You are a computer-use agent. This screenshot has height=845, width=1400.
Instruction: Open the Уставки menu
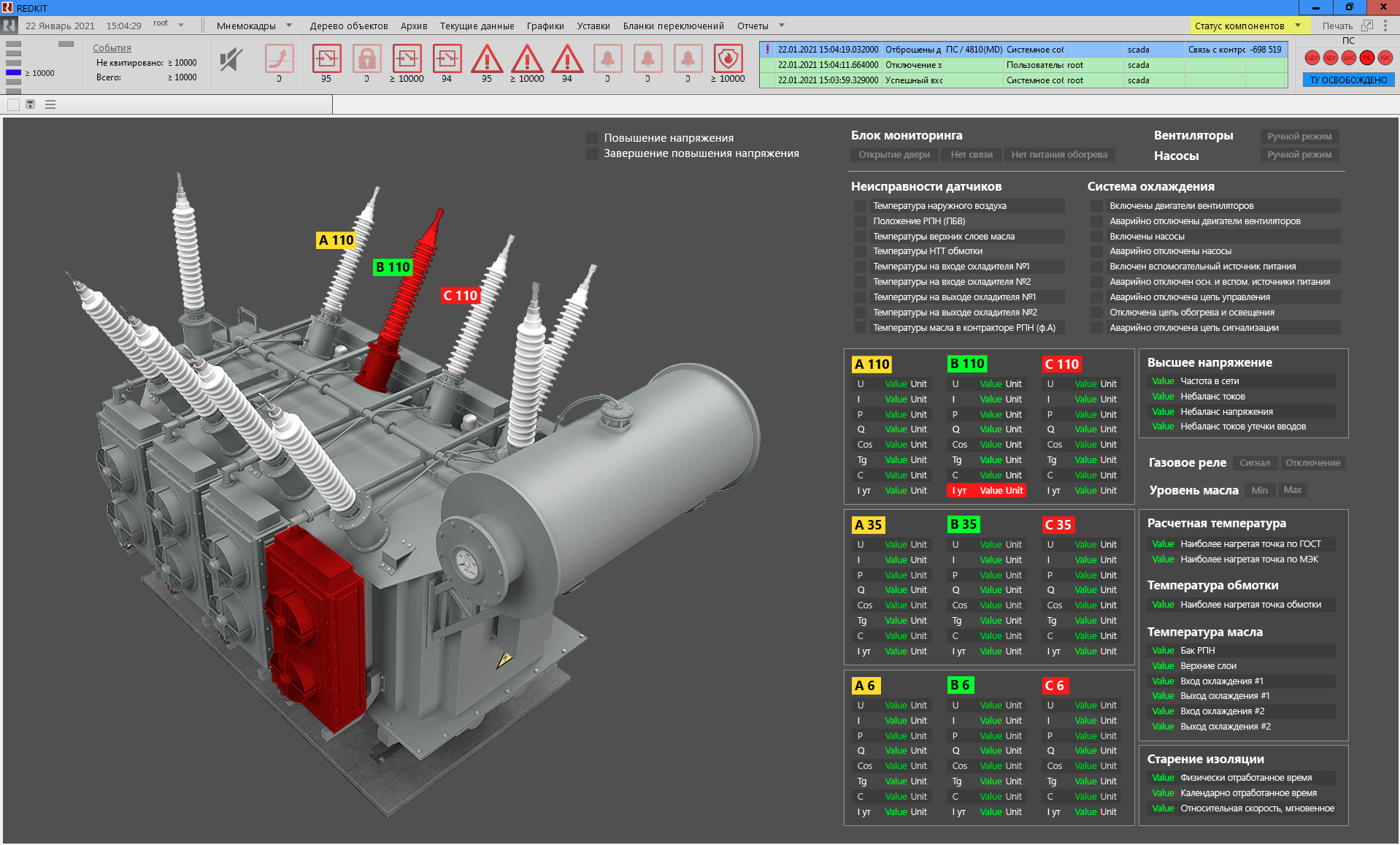pos(593,26)
